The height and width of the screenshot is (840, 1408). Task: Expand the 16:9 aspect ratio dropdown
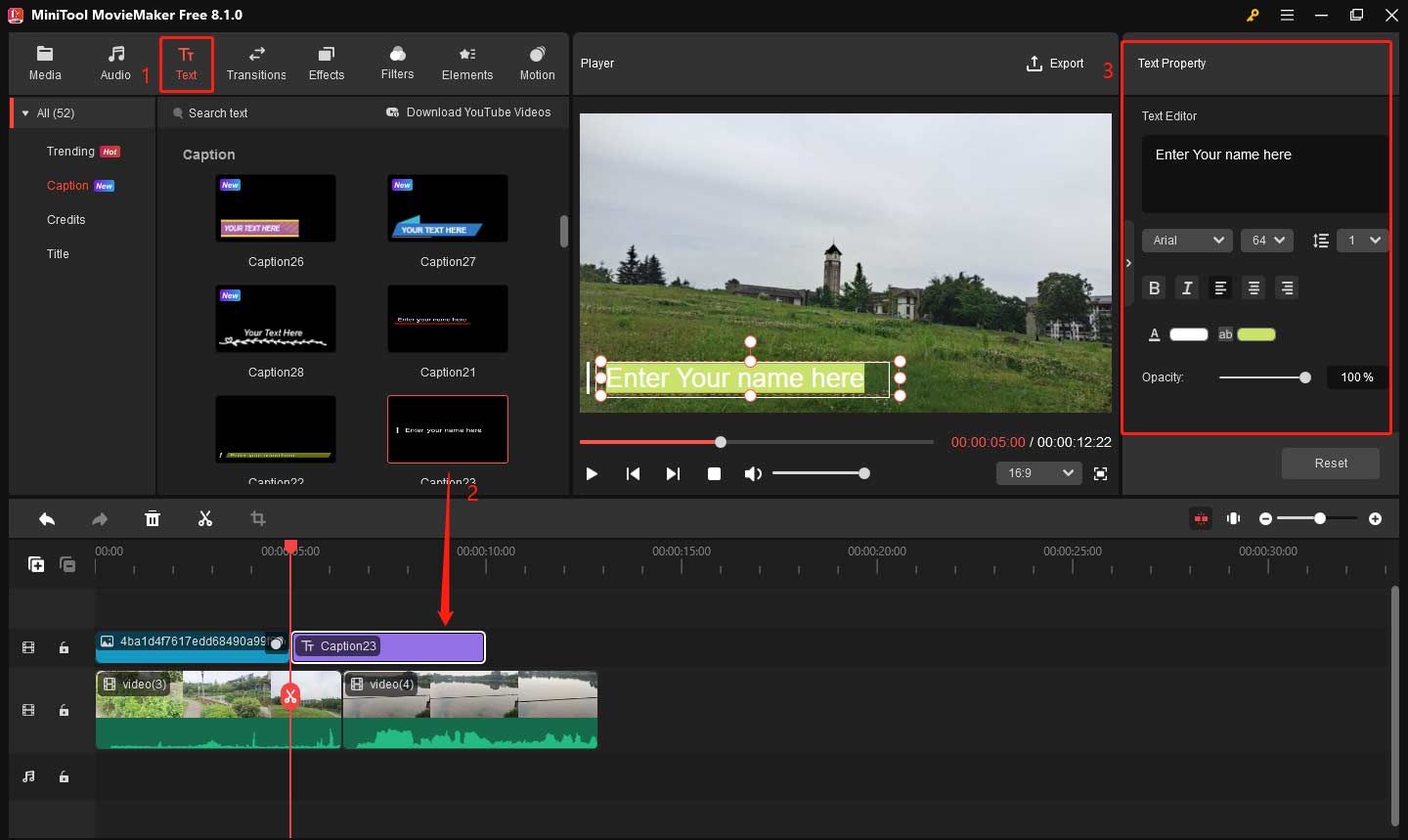tap(1039, 473)
